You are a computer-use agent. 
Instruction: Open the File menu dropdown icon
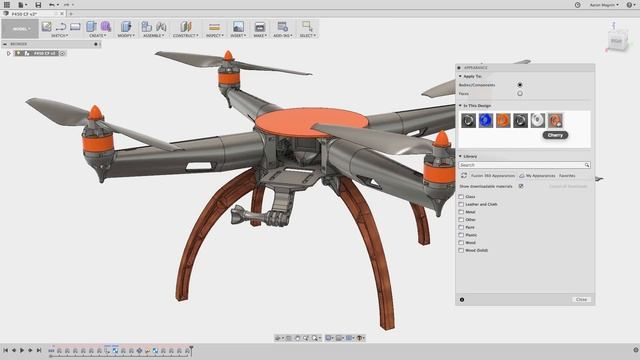click(22, 5)
